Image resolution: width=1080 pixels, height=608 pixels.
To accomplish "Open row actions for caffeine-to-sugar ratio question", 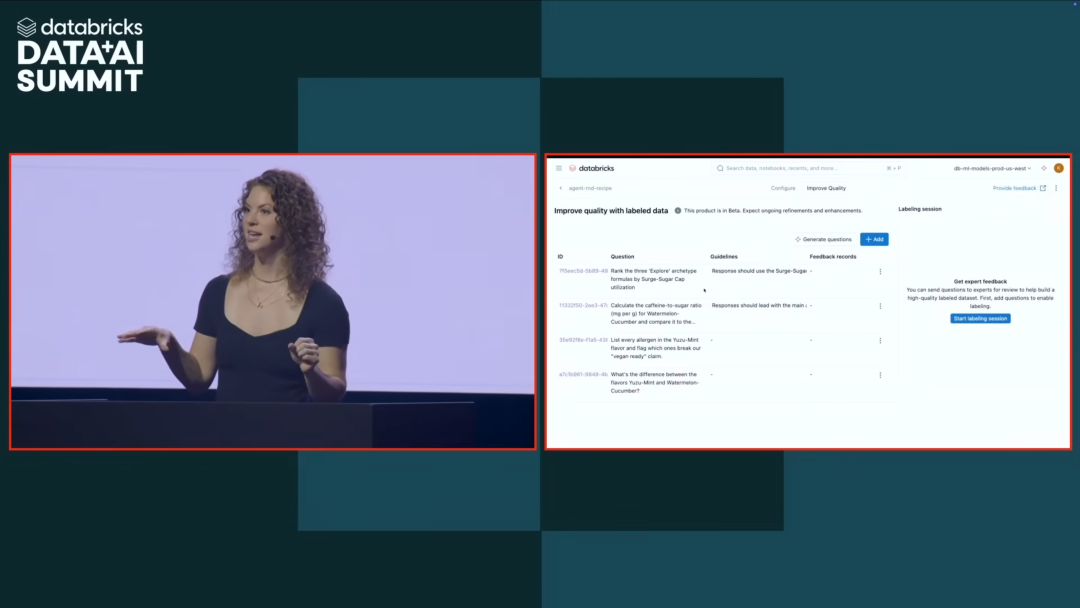I will coord(880,306).
